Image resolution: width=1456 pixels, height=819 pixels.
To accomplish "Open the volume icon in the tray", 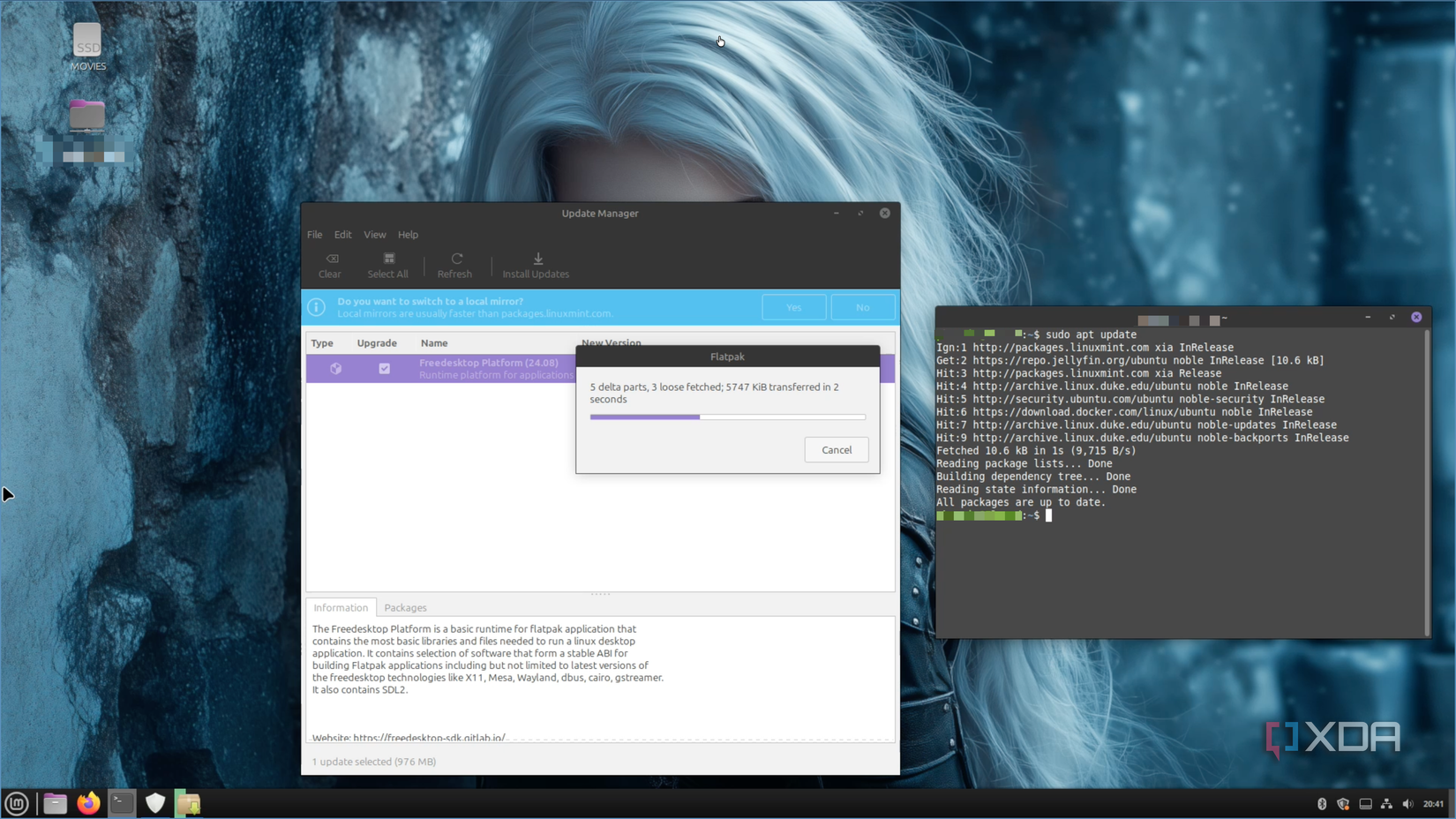I will [x=1409, y=803].
